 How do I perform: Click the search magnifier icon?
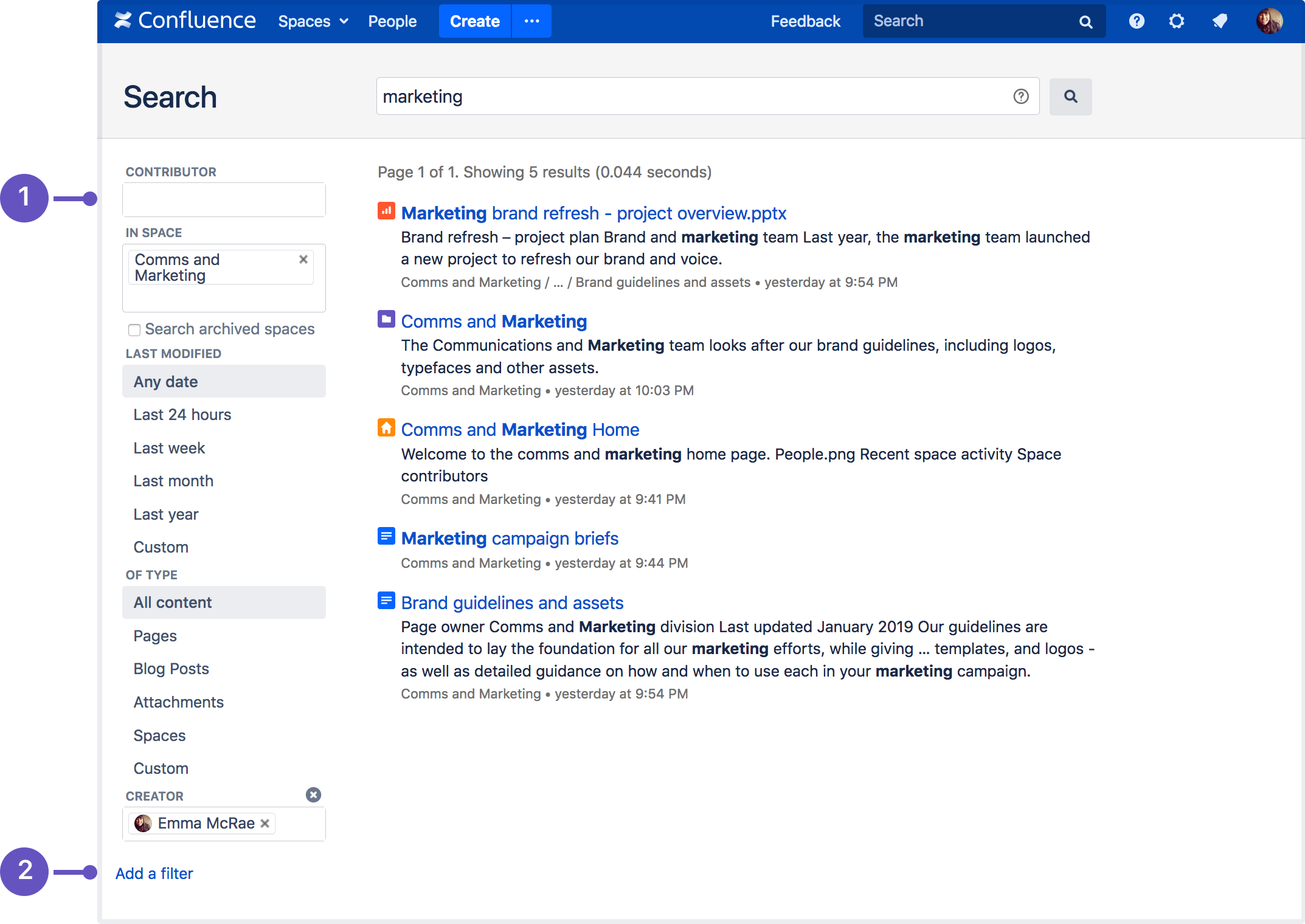click(1070, 96)
